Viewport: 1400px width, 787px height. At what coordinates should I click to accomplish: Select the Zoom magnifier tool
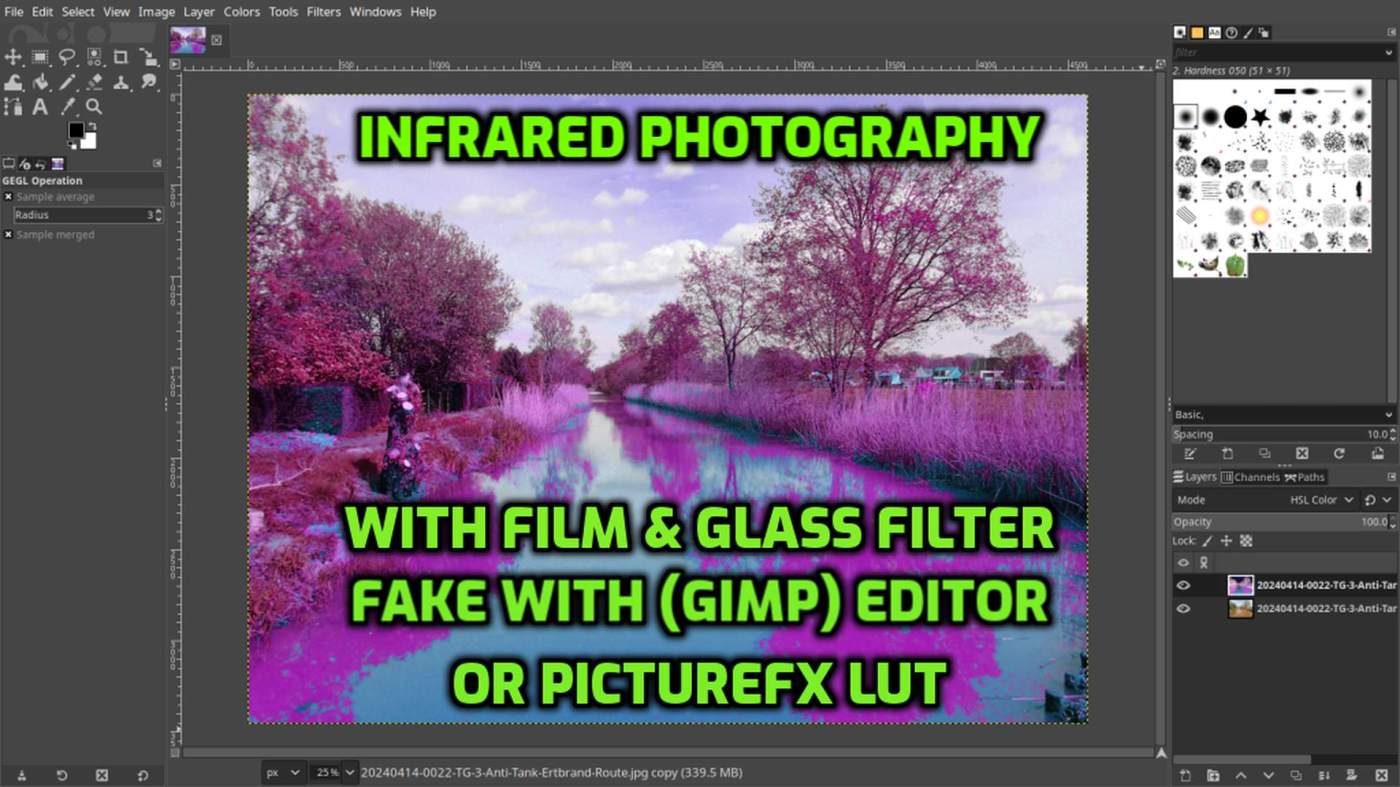[x=94, y=106]
